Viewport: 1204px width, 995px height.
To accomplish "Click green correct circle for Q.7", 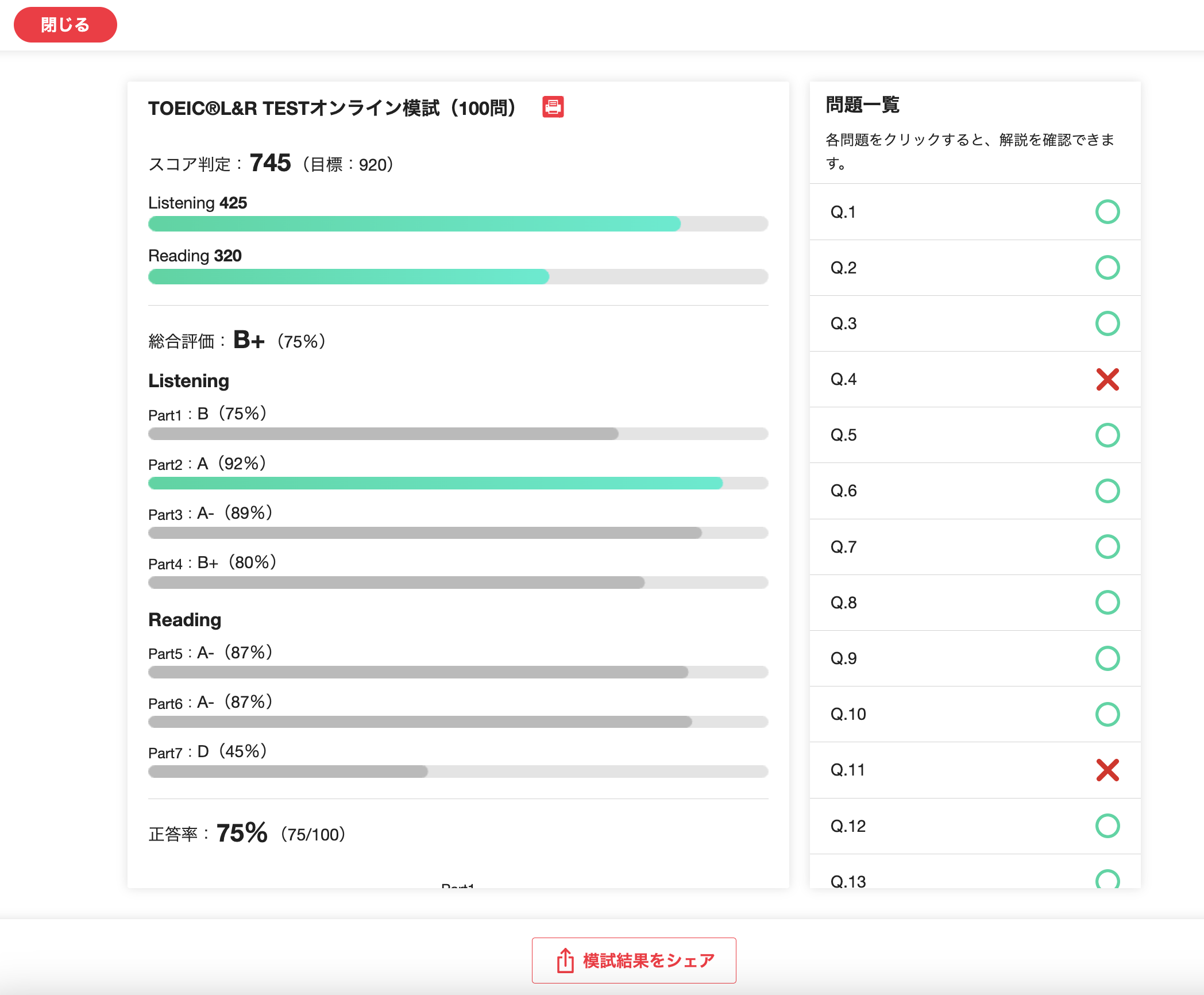I will coord(1107,546).
